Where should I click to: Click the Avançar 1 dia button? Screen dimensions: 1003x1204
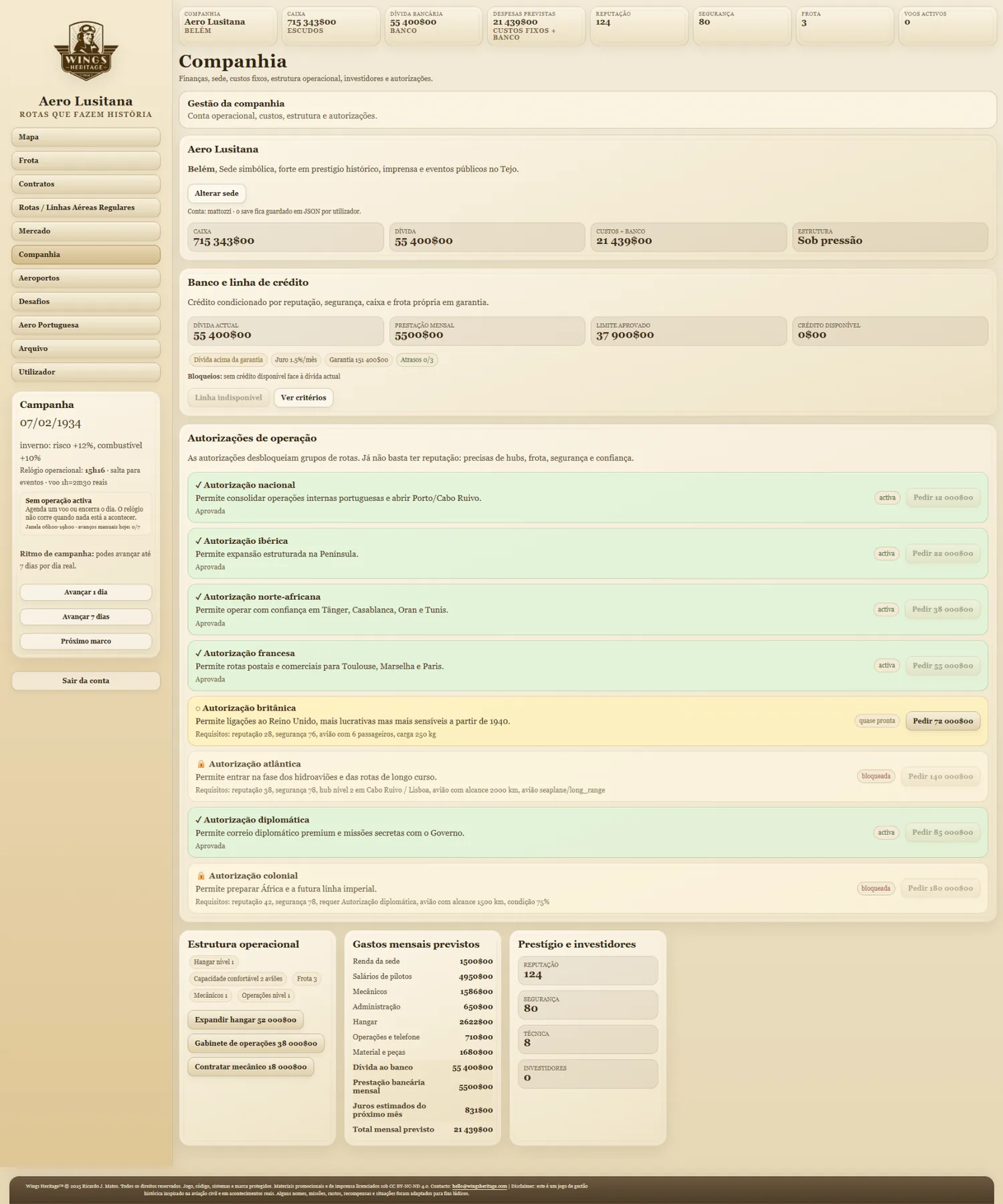pos(86,592)
